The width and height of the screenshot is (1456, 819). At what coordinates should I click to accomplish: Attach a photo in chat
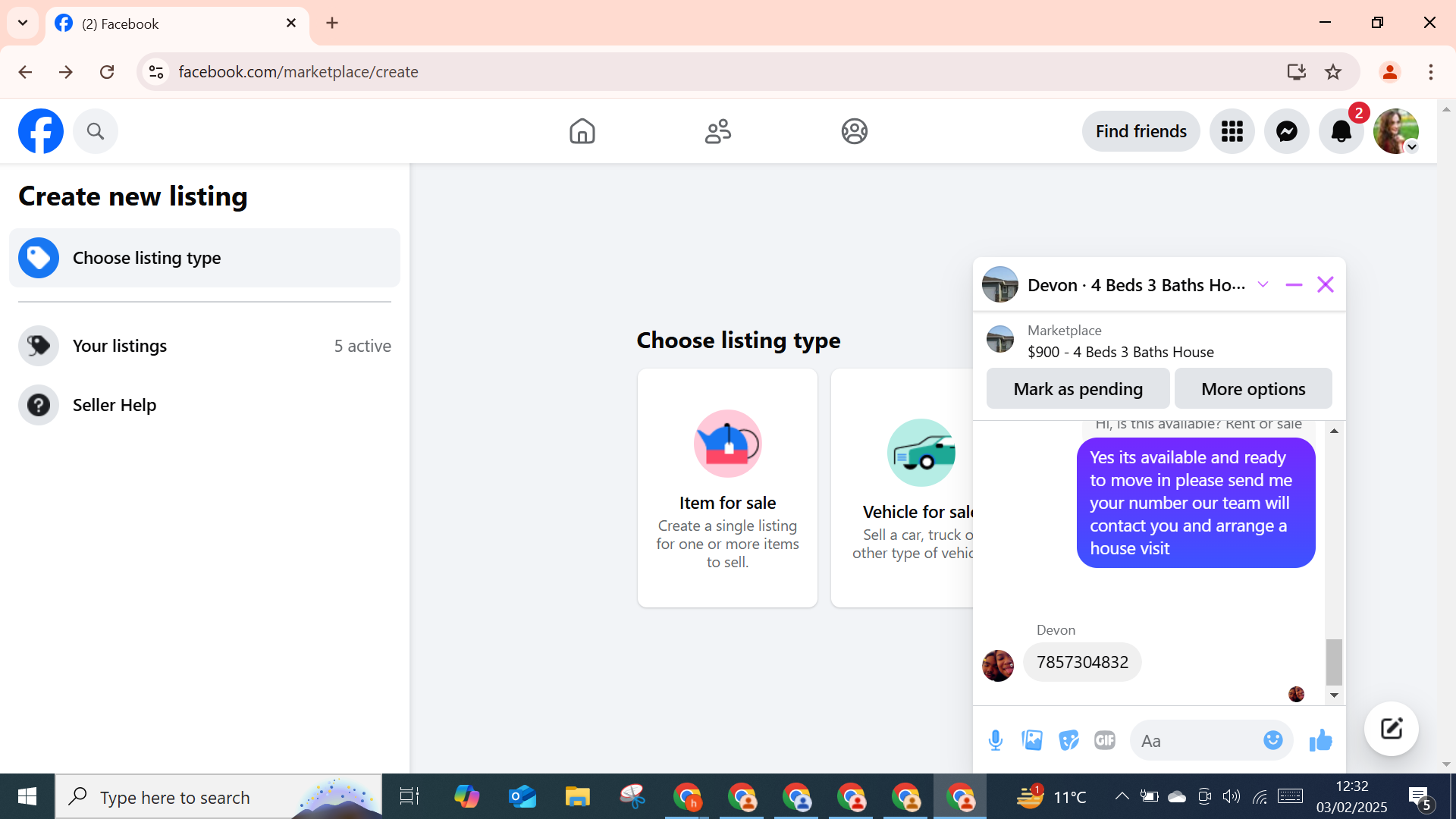tap(1032, 740)
